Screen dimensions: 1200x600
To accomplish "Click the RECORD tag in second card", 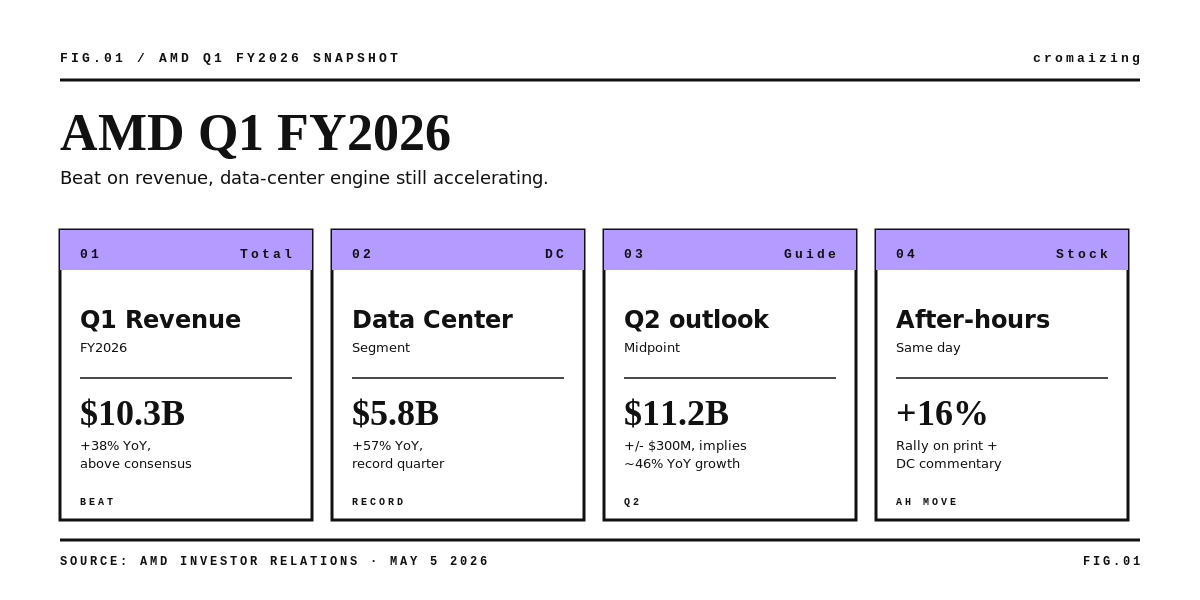I will [379, 502].
